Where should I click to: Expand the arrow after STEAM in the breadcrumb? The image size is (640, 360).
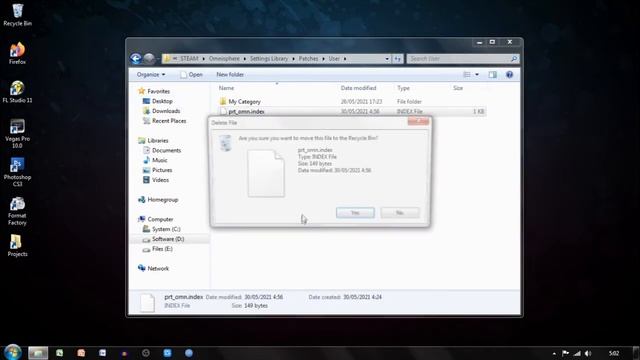tap(204, 59)
